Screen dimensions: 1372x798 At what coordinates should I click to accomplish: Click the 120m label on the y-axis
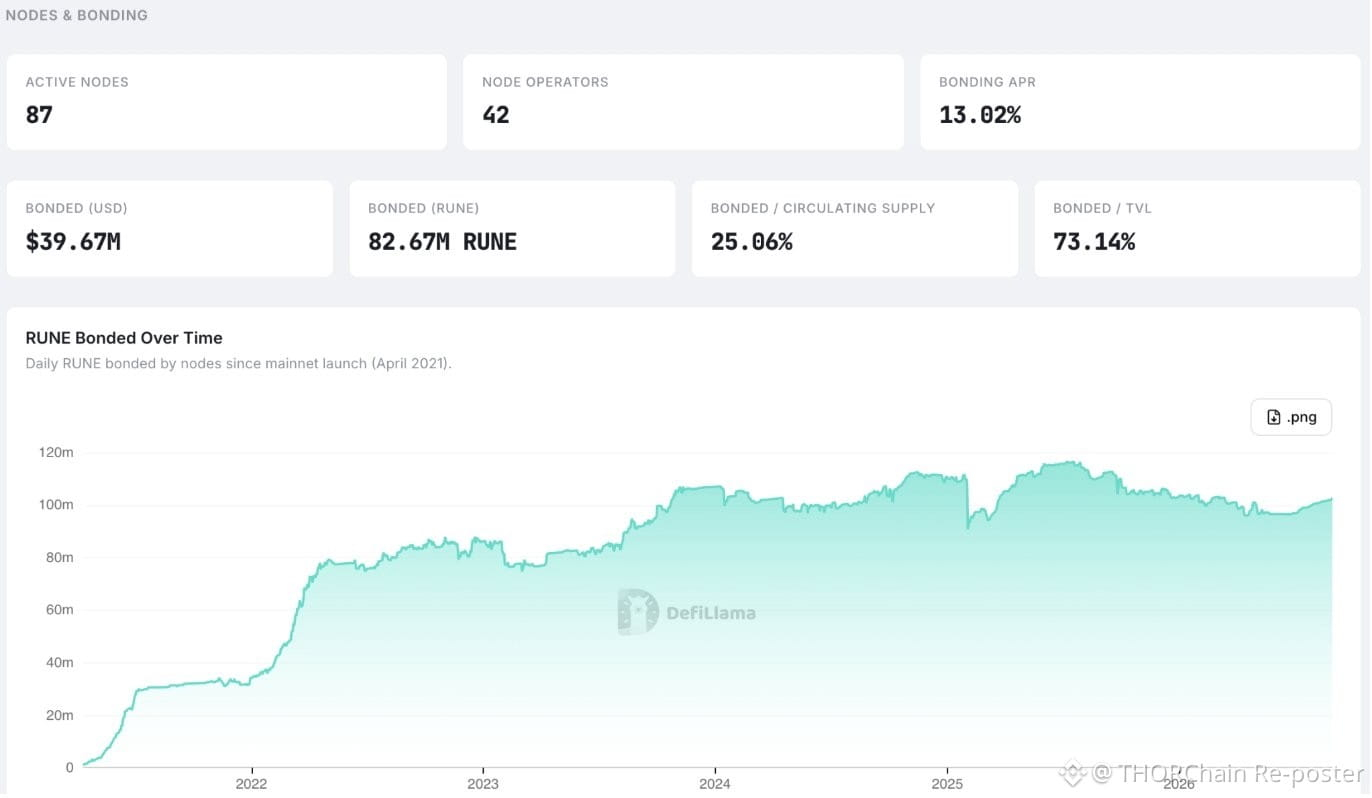point(57,452)
